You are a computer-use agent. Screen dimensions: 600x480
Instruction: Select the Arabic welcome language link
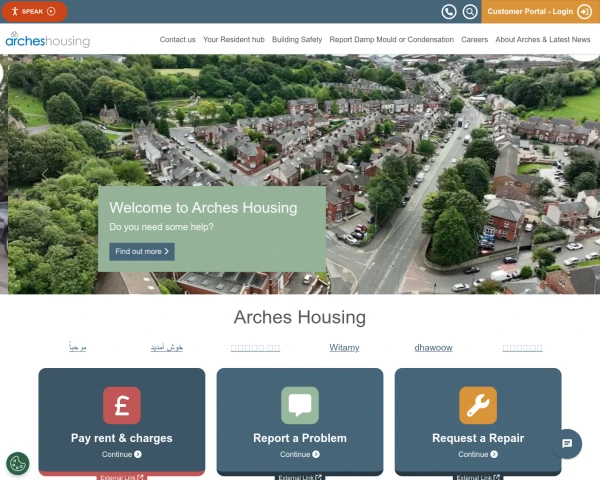[78, 348]
